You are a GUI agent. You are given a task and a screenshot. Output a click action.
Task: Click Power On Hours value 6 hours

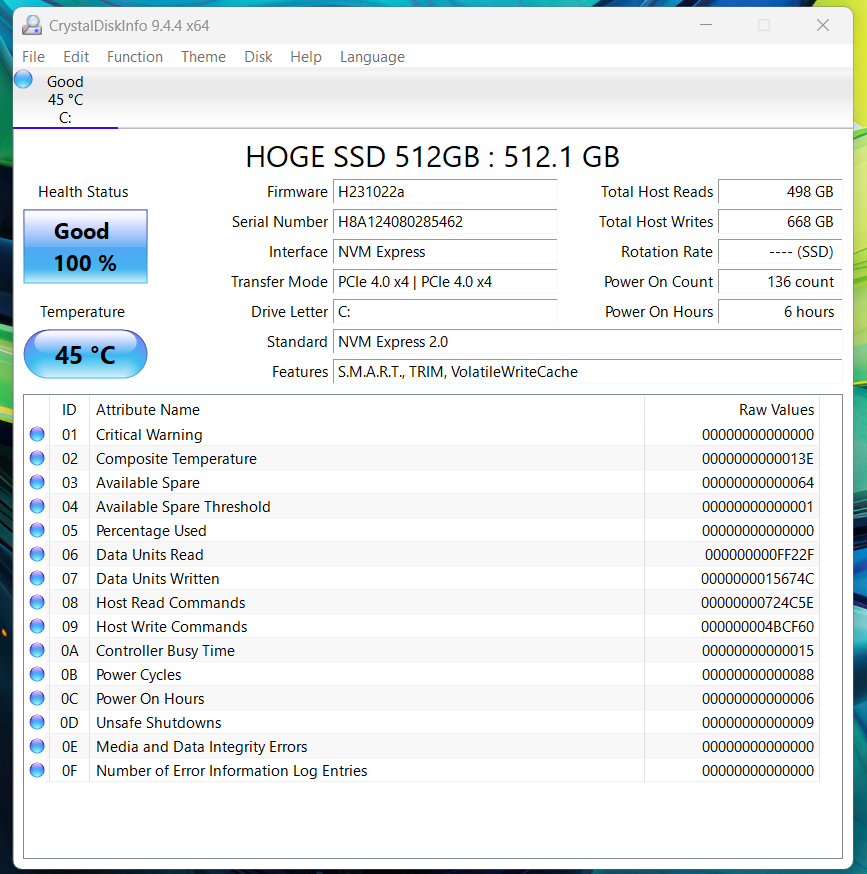(780, 312)
